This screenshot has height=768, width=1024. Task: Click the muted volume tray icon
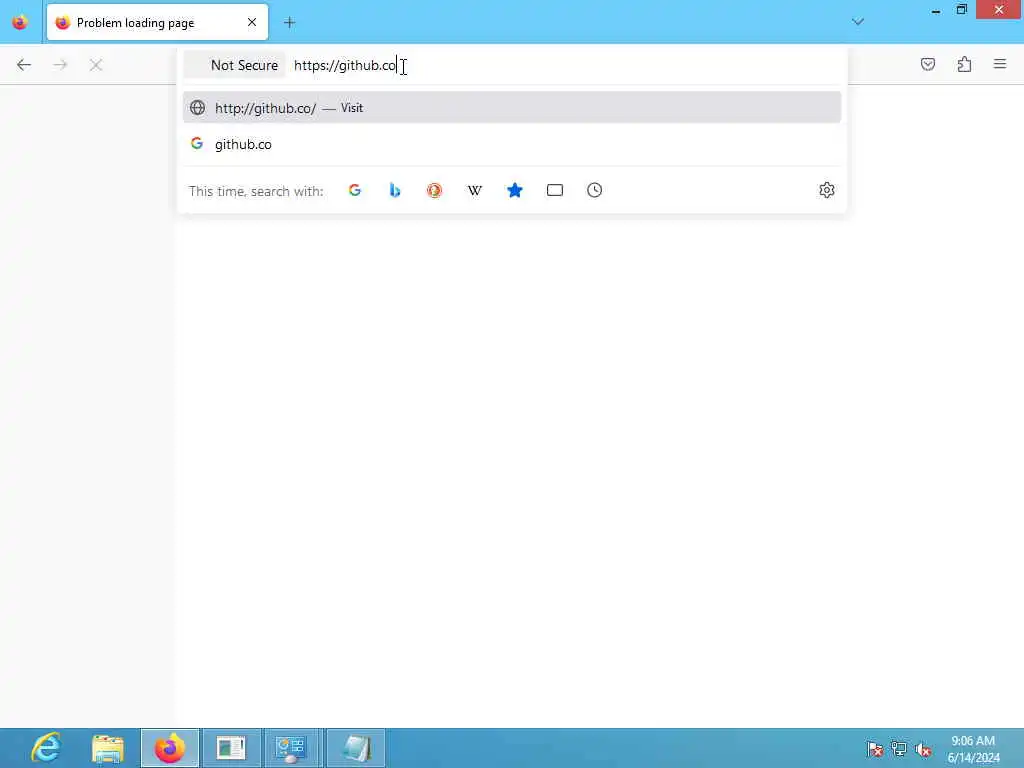pyautogui.click(x=923, y=749)
